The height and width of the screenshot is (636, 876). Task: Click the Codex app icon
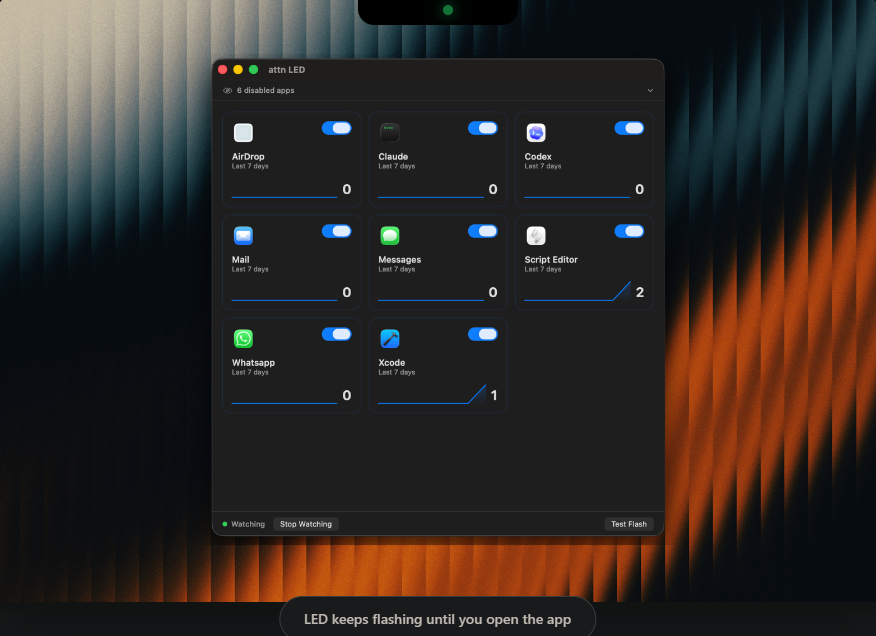click(x=536, y=132)
